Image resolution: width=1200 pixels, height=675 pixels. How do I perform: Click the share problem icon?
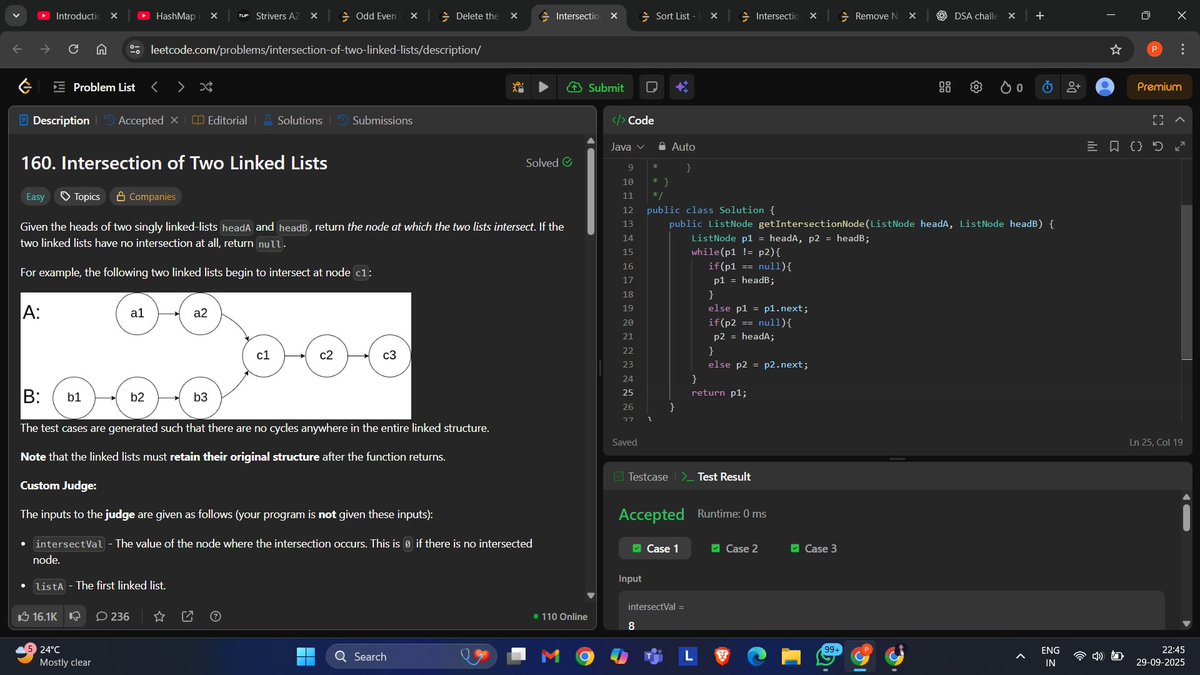pyautogui.click(x=187, y=616)
